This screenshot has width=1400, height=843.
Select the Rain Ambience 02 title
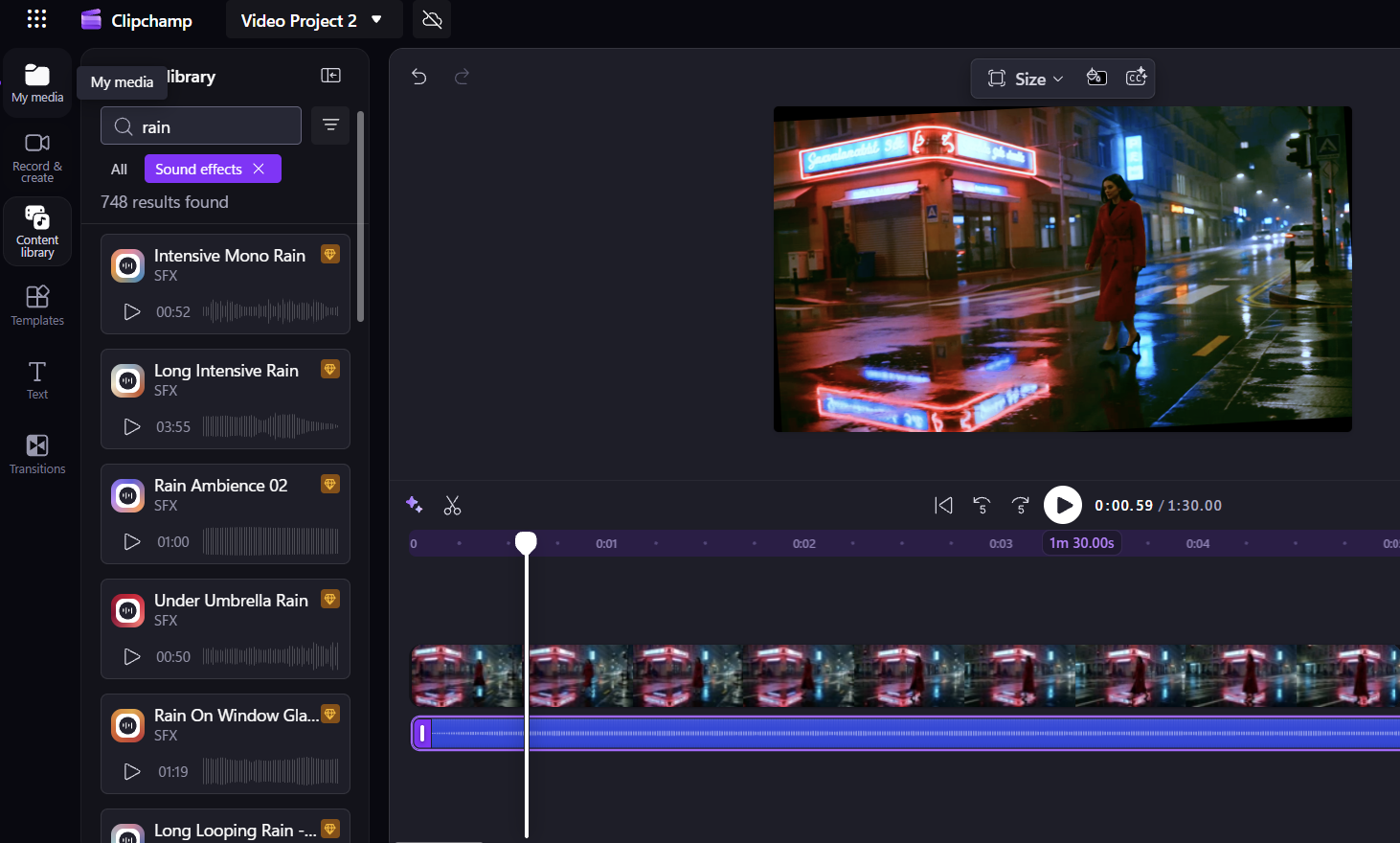tap(221, 486)
